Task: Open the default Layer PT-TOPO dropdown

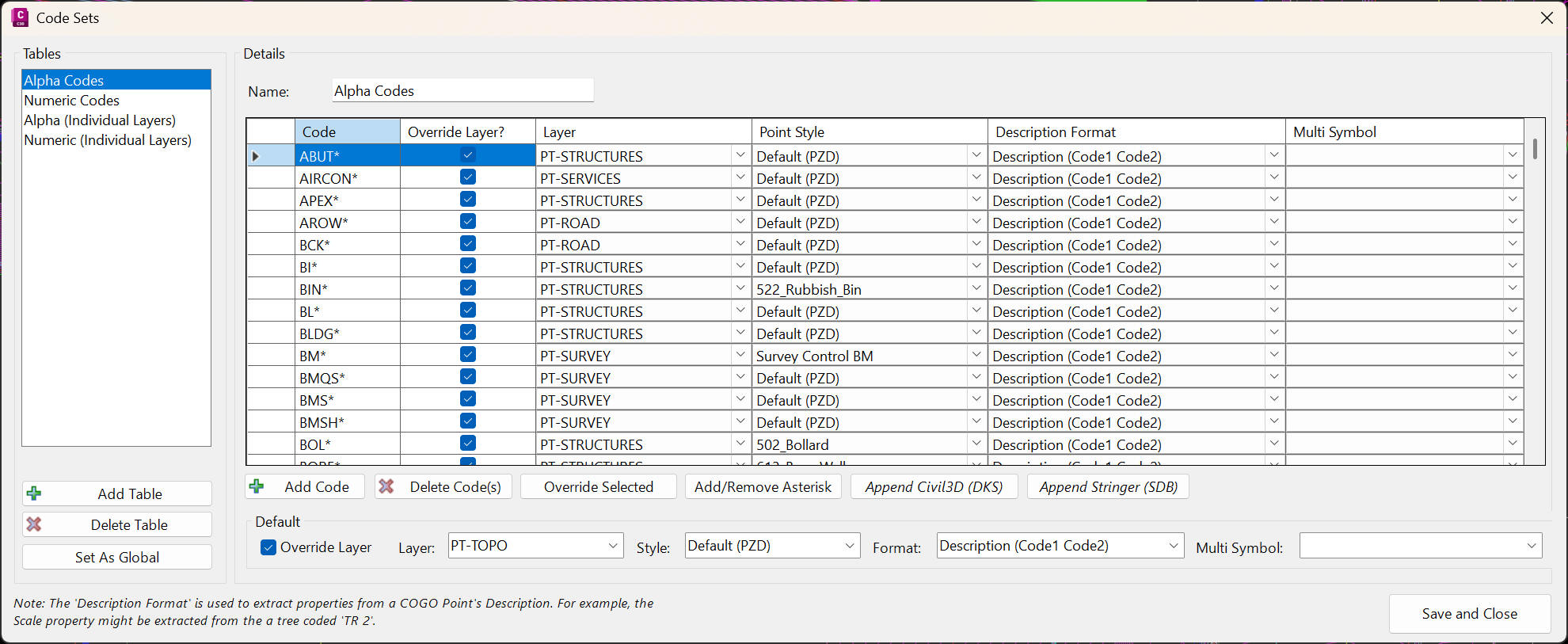Action: click(612, 546)
